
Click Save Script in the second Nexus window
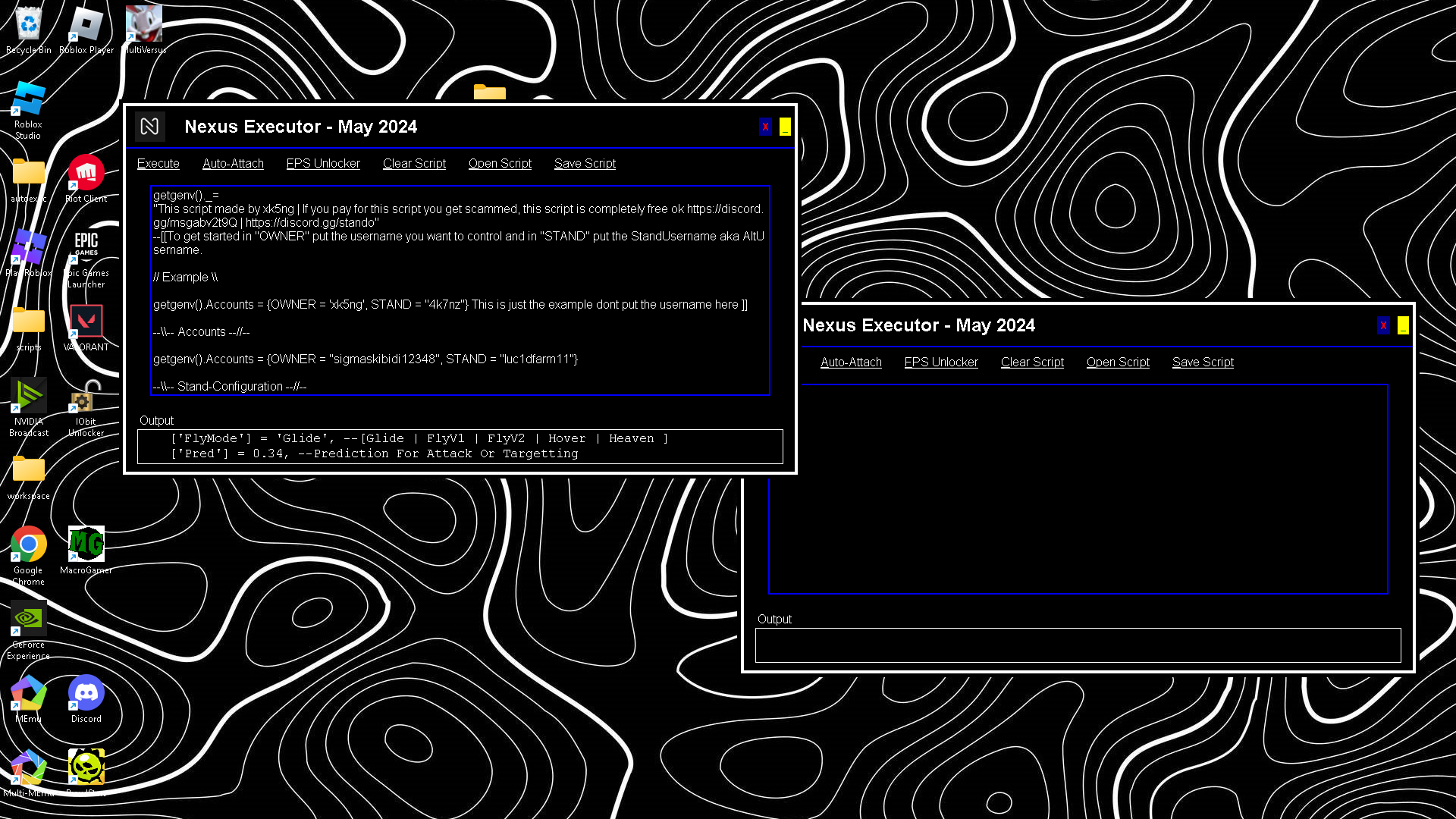click(x=1202, y=362)
